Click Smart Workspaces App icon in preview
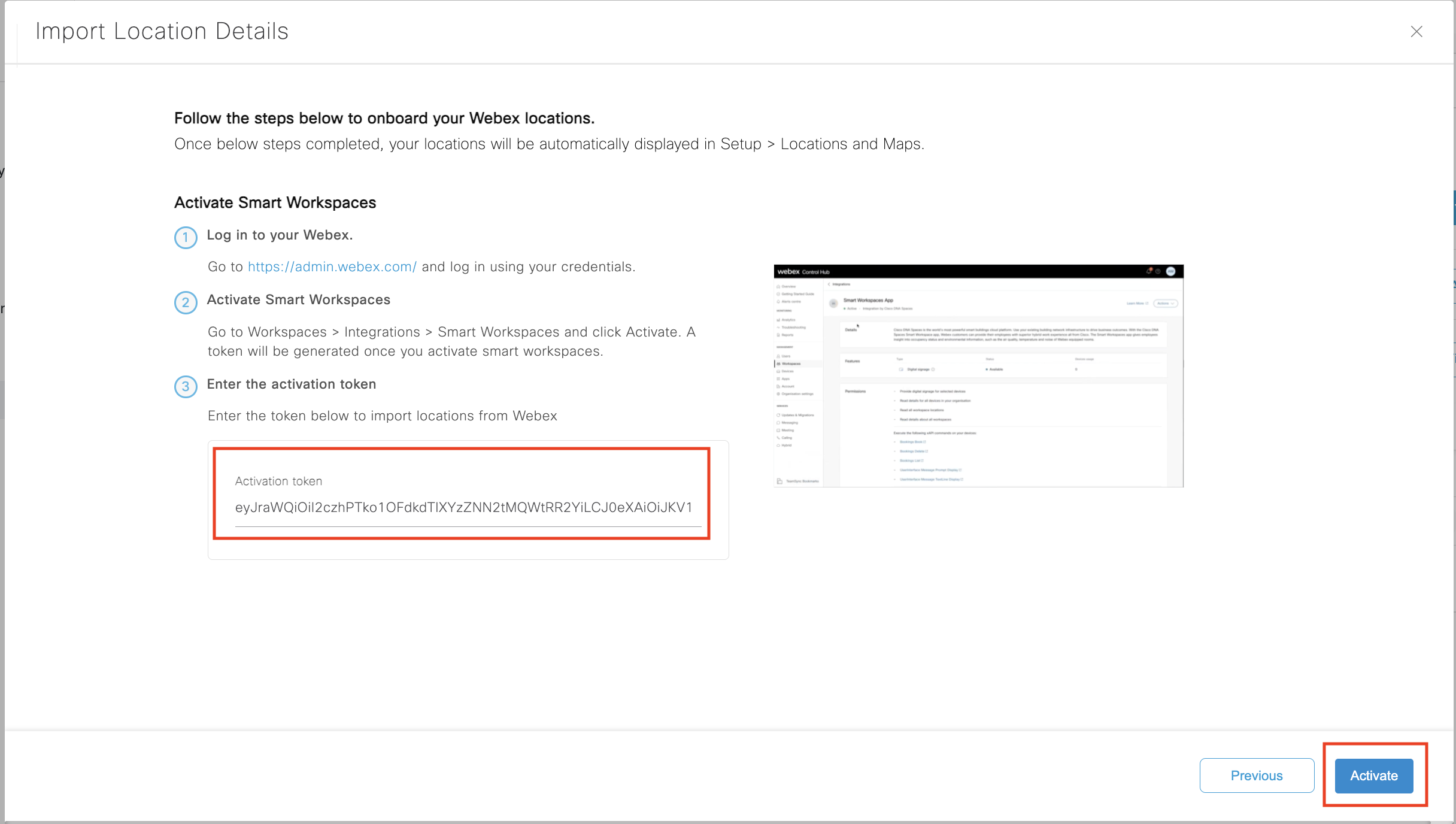1456x824 pixels. (x=833, y=304)
